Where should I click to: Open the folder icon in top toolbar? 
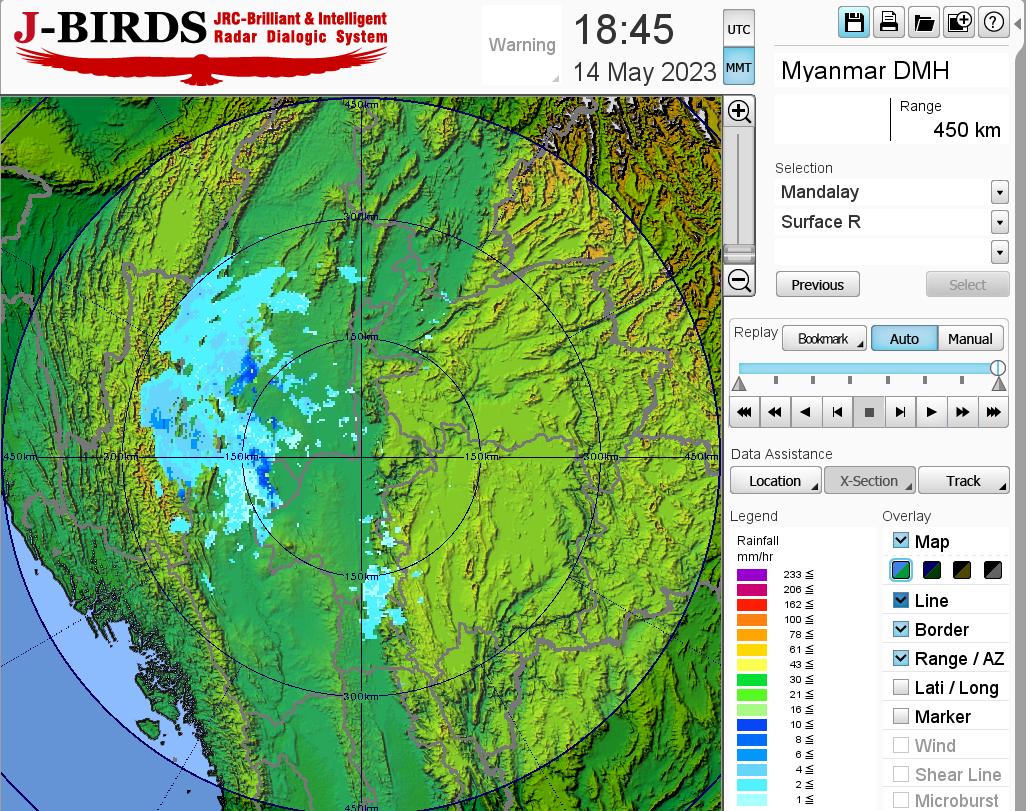tap(923, 22)
